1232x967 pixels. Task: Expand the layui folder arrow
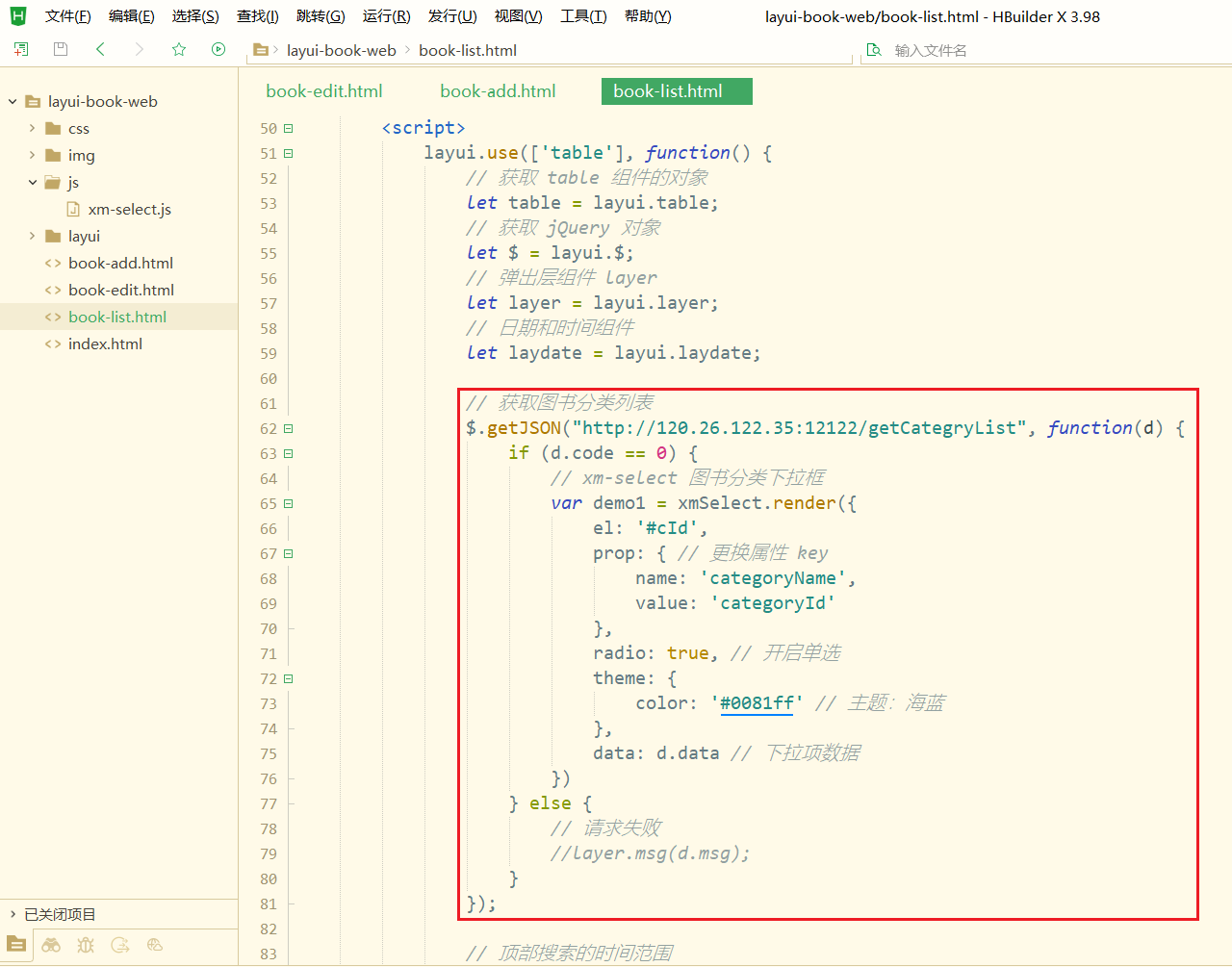32,236
